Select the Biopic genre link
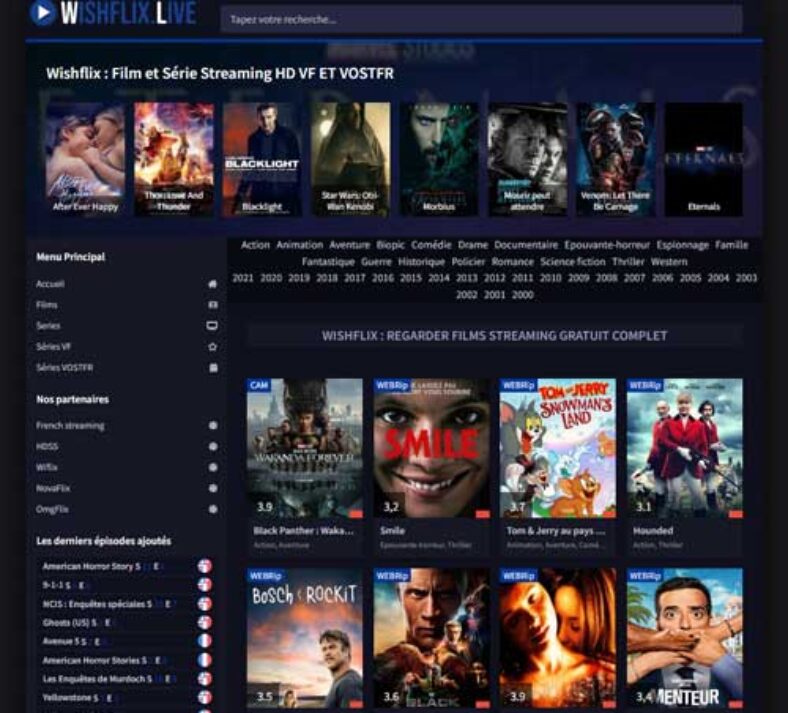This screenshot has height=713, width=788. [390, 245]
